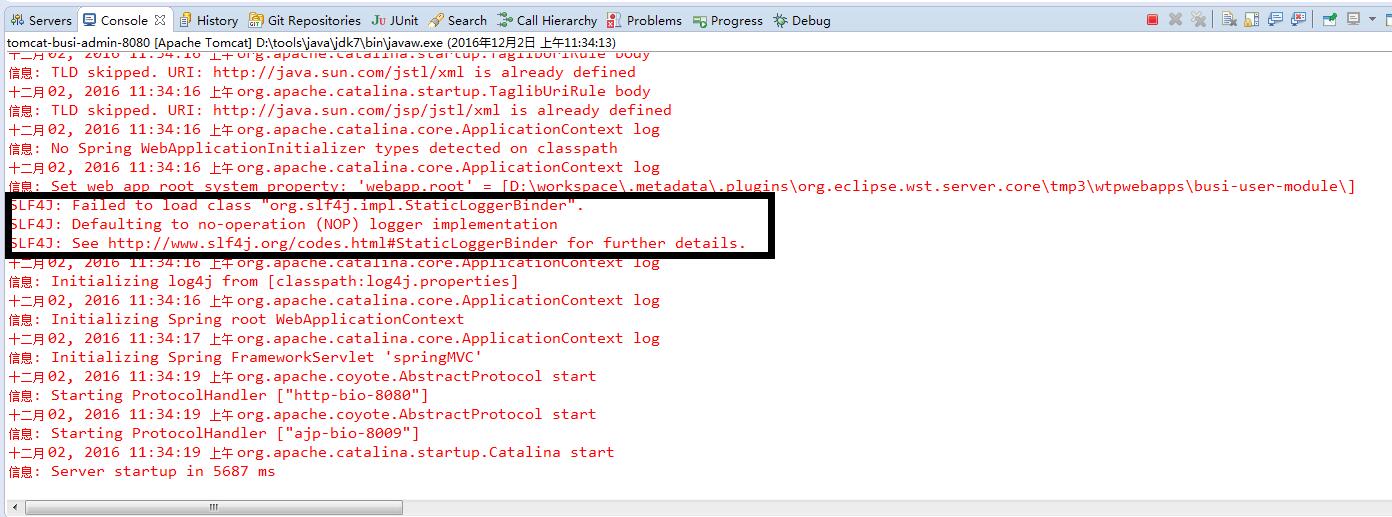Screen dimensions: 1392x517
Task: Open the Display Selected Console dropdown arrow
Action: tap(1372, 19)
